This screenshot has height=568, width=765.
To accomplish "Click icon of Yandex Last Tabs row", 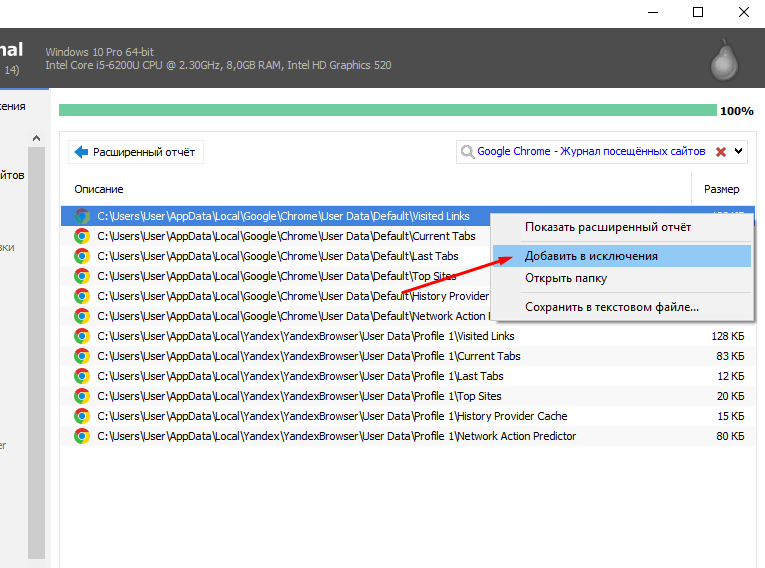I will (82, 376).
